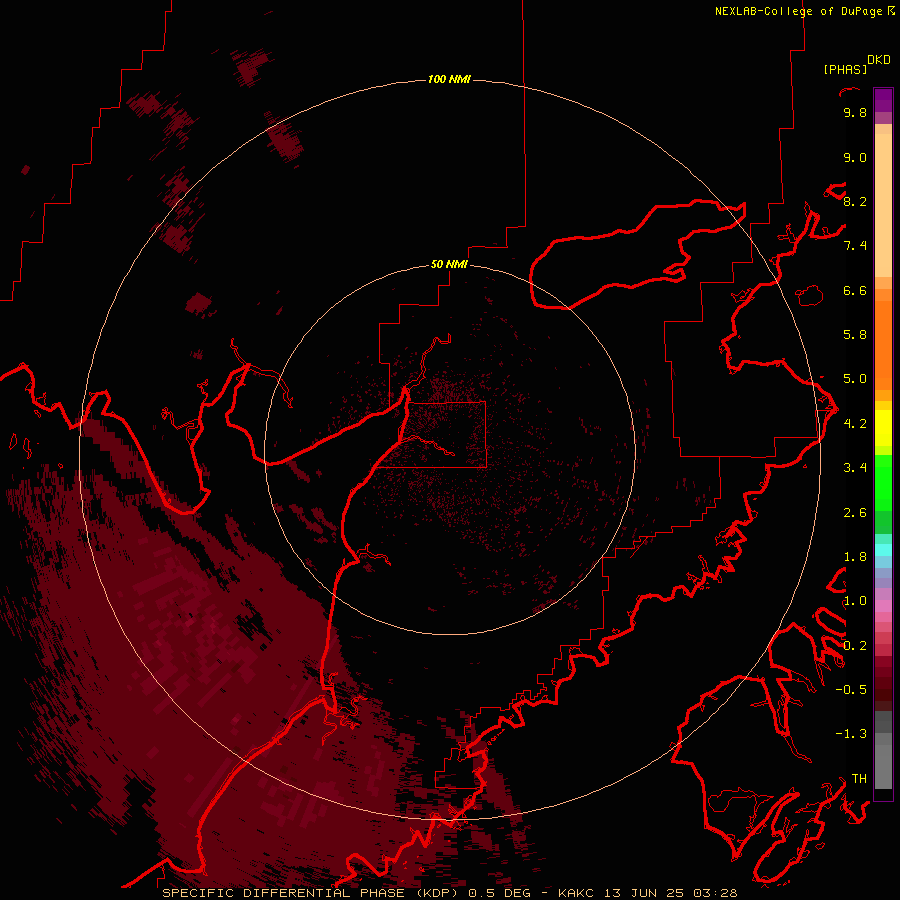Image resolution: width=900 pixels, height=900 pixels.
Task: Click the 4.2 scale value
Action: 855,424
